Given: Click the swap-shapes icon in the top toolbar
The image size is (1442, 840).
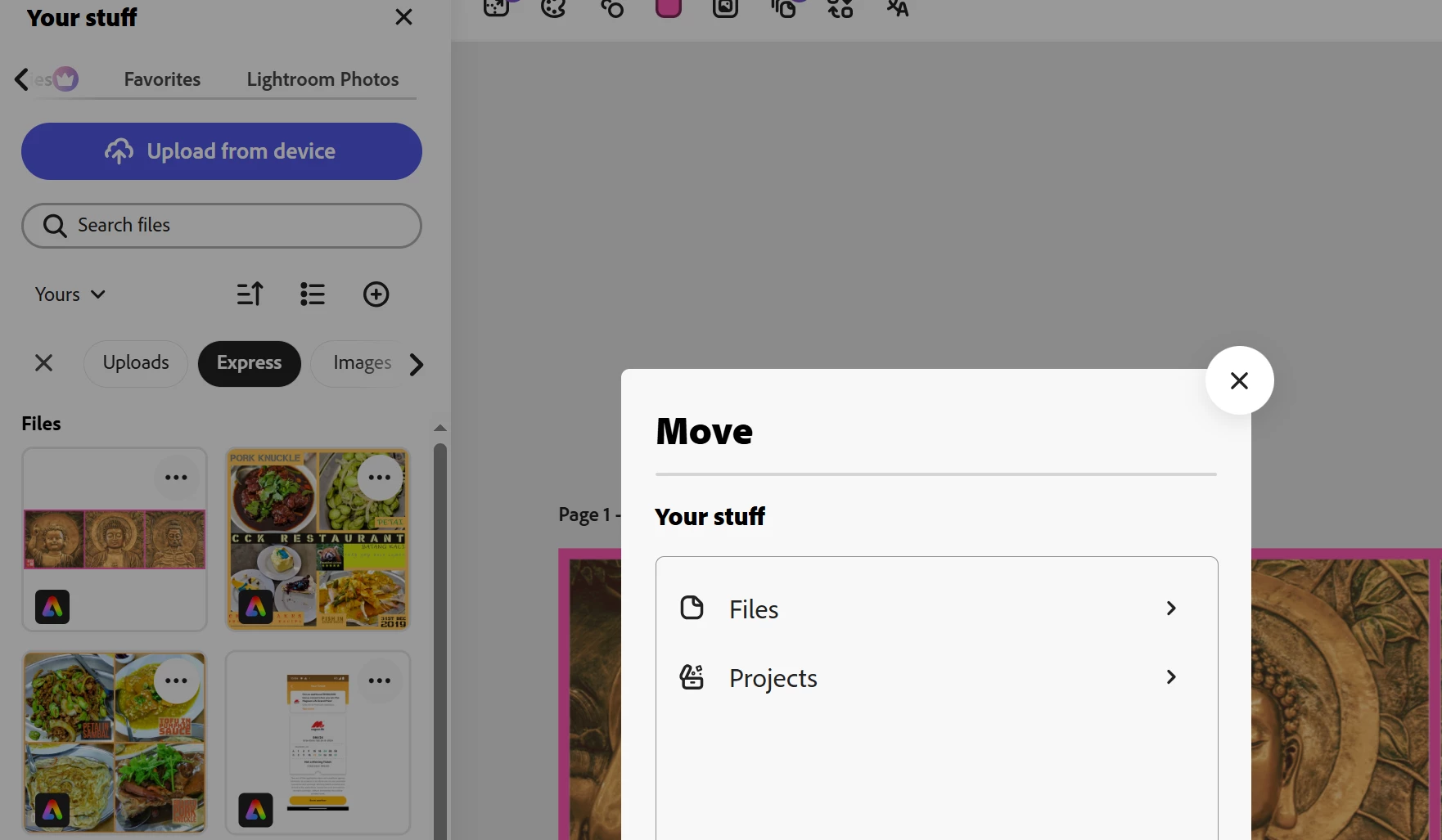Looking at the screenshot, I should pos(840,8).
